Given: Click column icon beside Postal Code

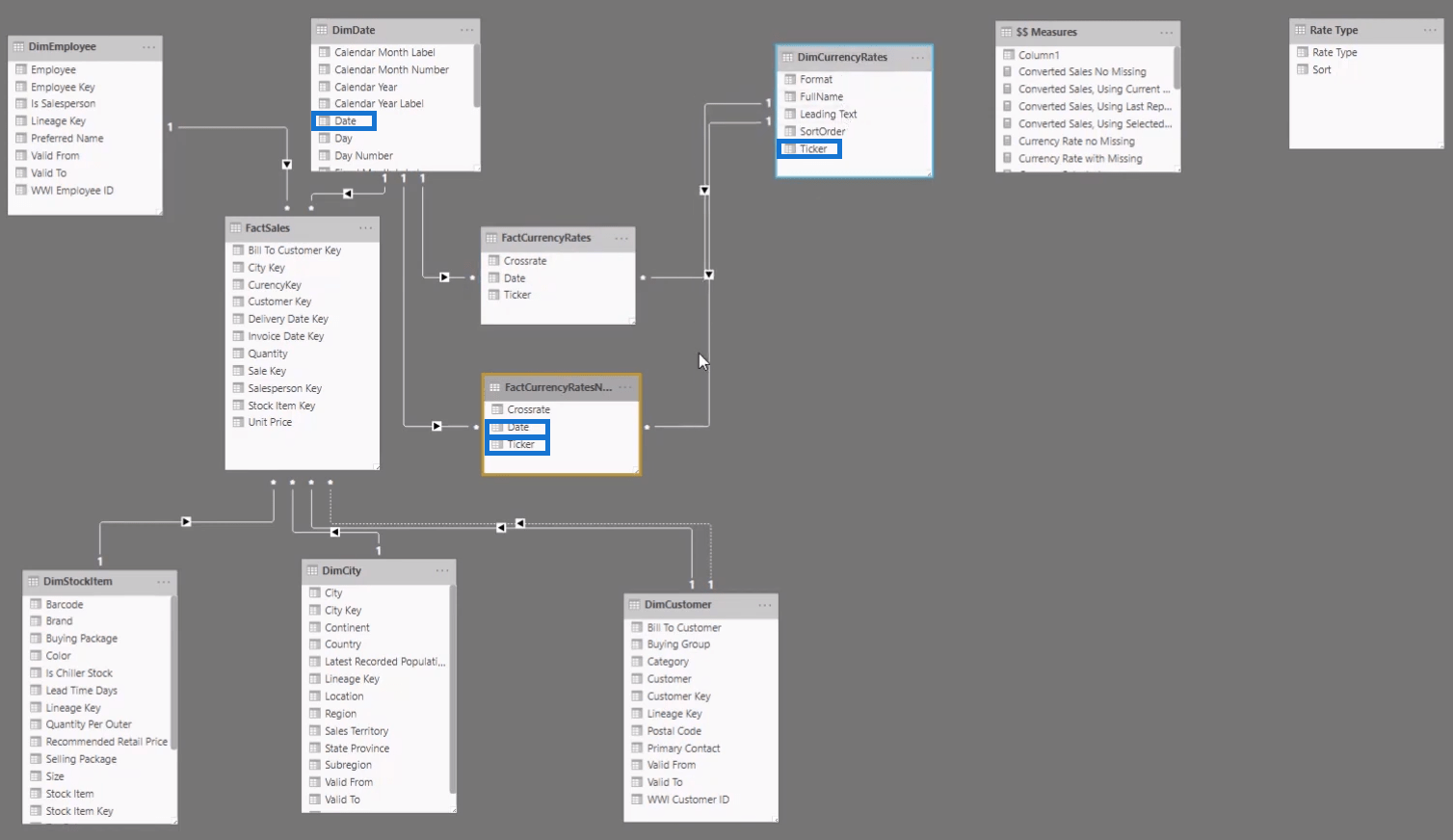Looking at the screenshot, I should [637, 731].
